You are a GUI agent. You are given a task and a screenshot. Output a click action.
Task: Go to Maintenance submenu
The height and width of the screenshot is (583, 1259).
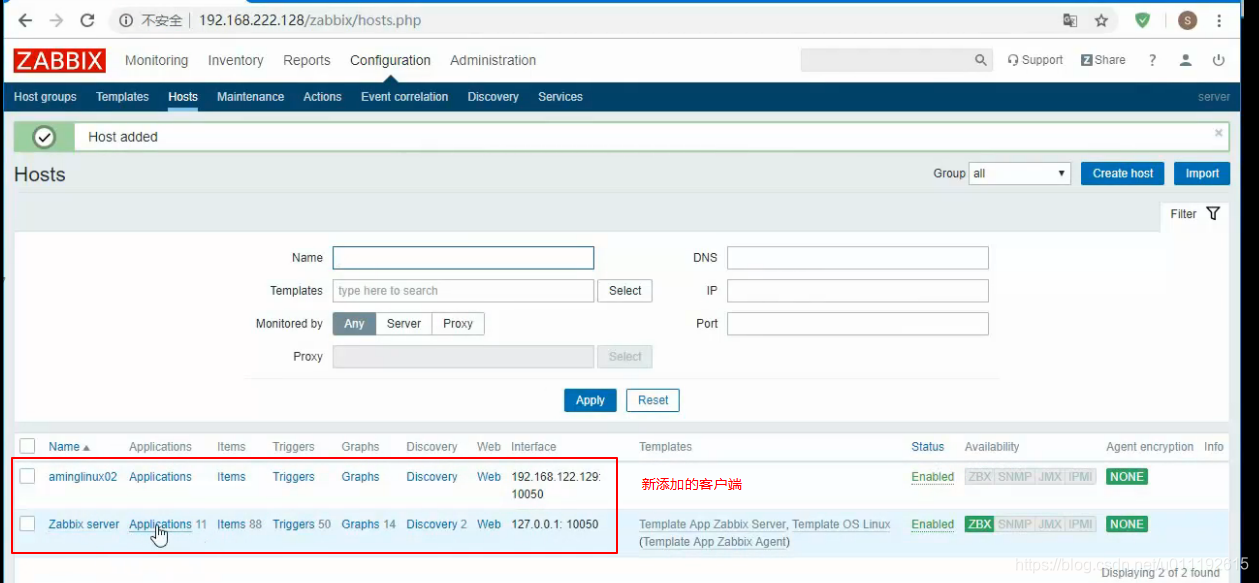pos(250,97)
